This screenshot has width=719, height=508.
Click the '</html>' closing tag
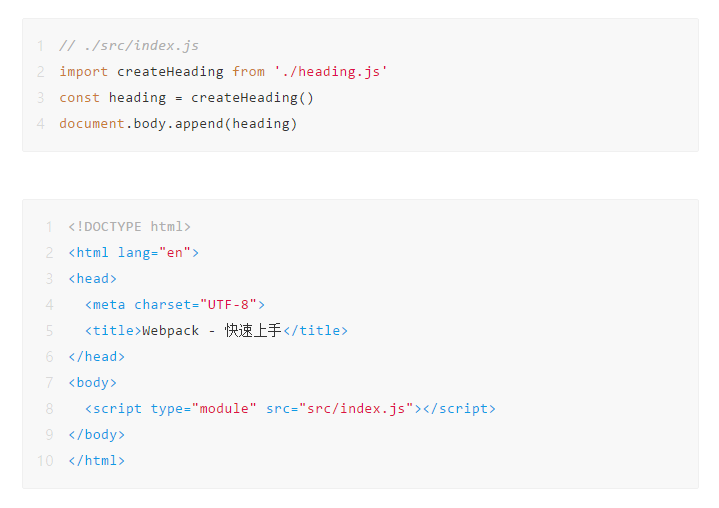pyautogui.click(x=96, y=461)
